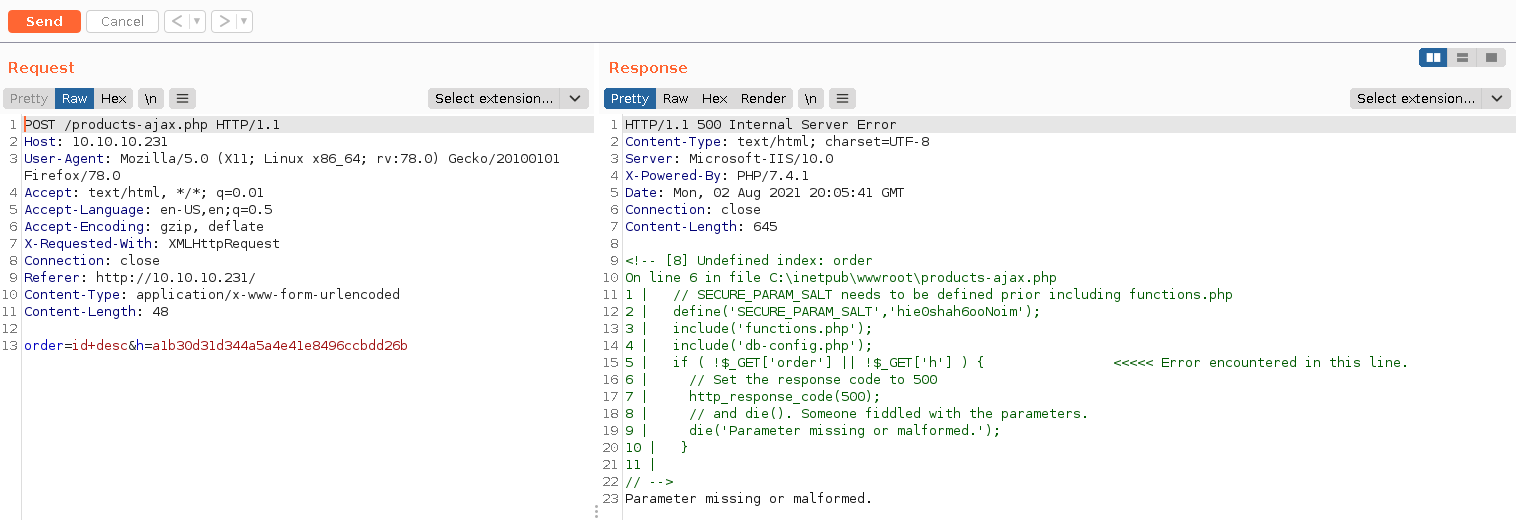The image size is (1516, 520).
Task: Open the back history dropdown arrow
Action: point(197,21)
